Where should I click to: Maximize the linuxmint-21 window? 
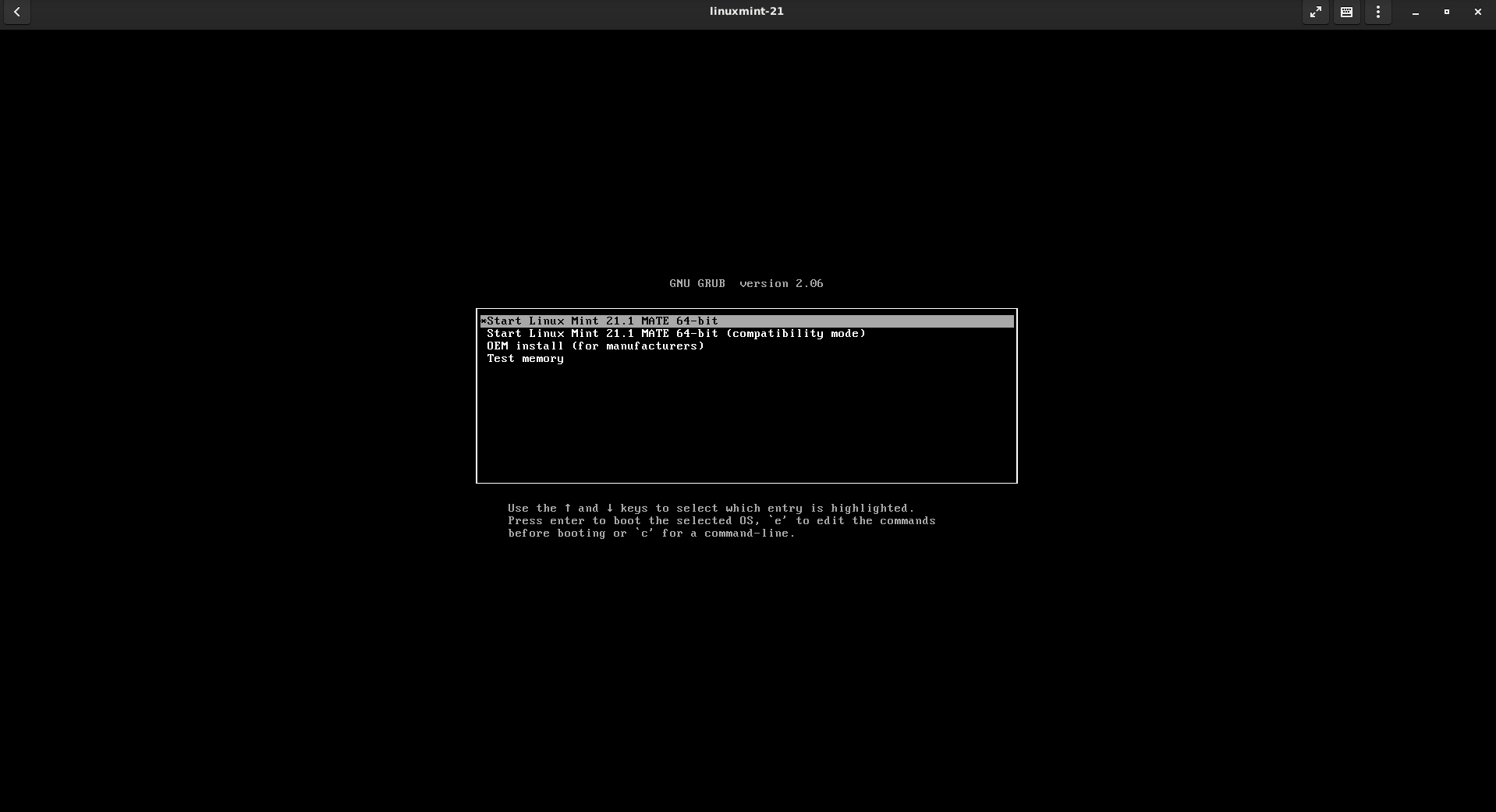1446,12
